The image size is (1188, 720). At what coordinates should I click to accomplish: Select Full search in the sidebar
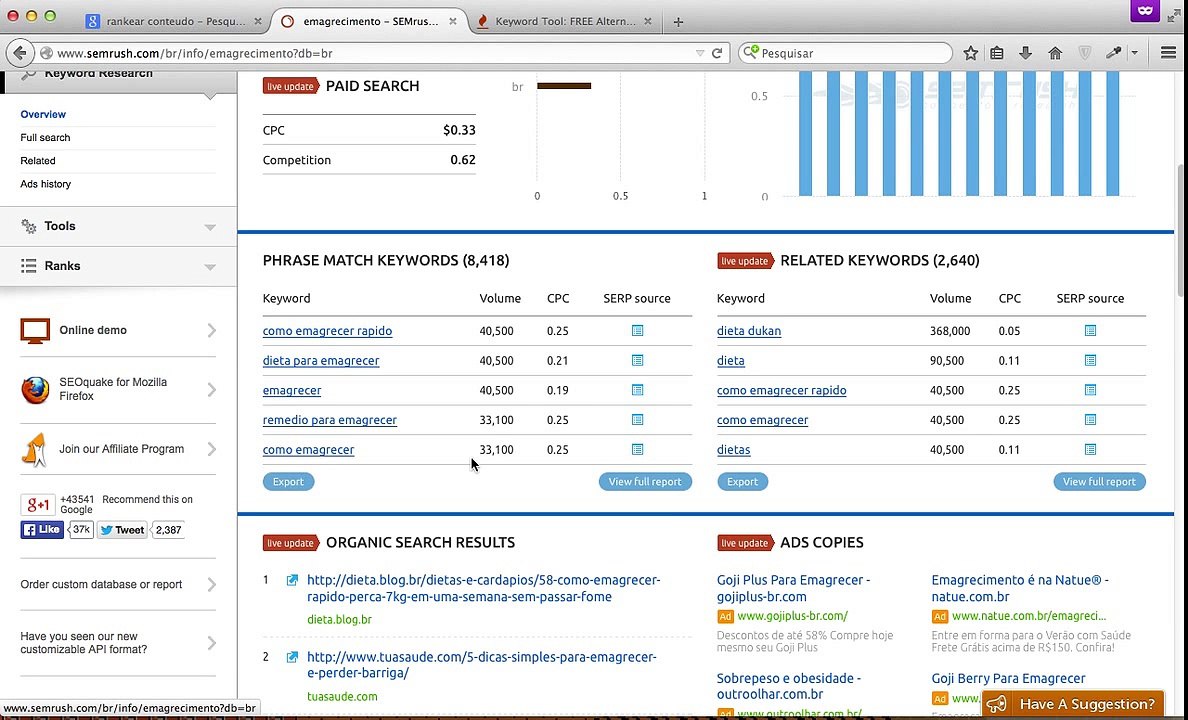45,137
